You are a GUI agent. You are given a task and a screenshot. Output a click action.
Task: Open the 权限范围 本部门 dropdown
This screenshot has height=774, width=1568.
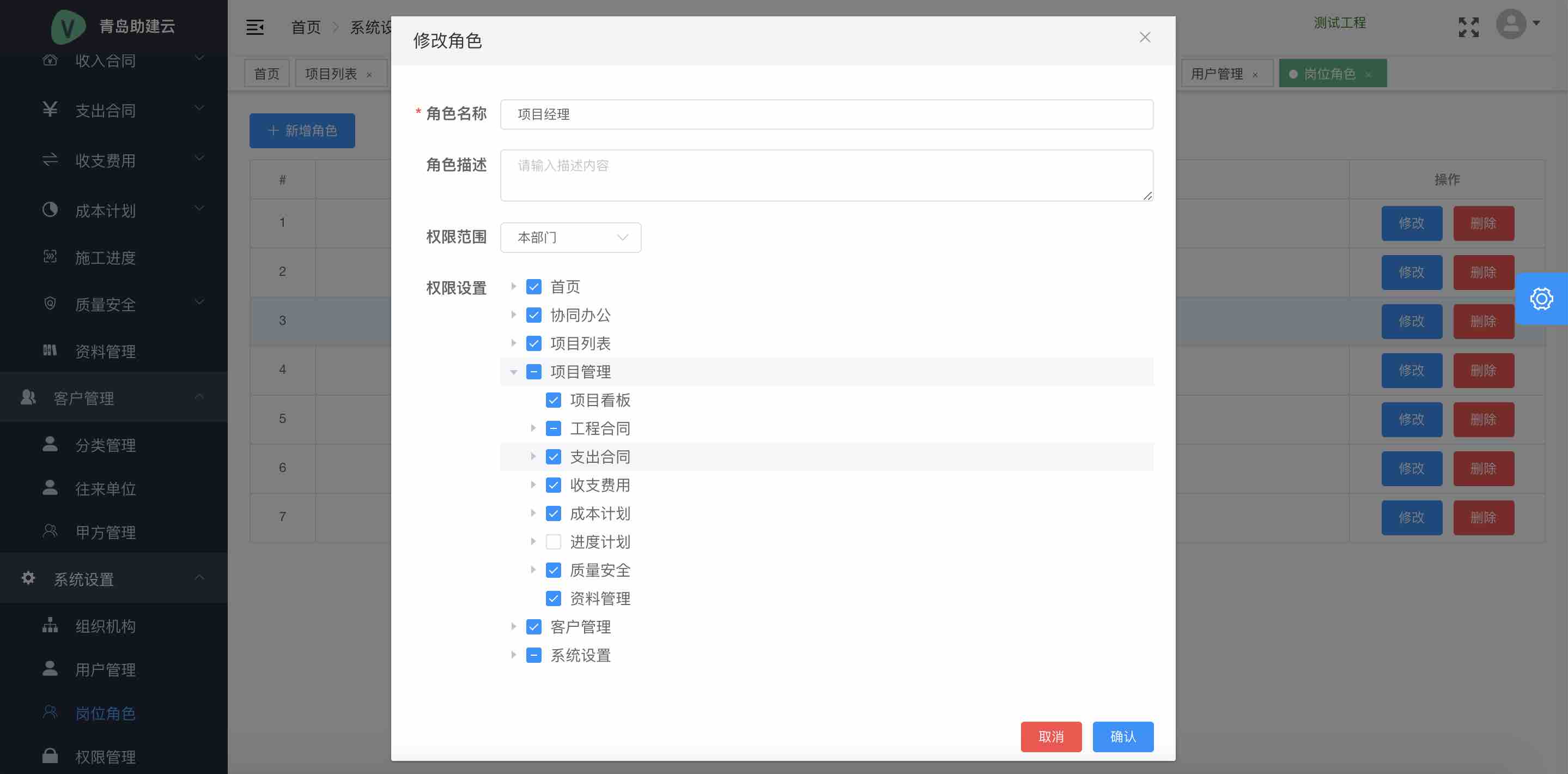[x=570, y=238]
